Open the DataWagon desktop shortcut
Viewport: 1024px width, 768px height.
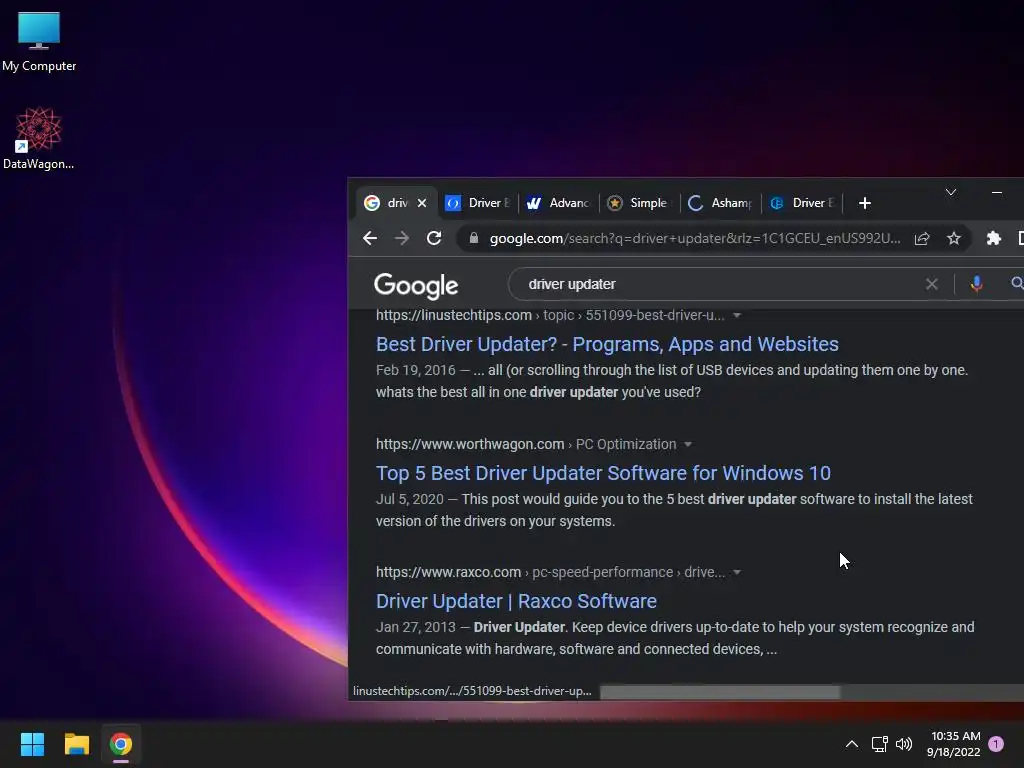(39, 138)
